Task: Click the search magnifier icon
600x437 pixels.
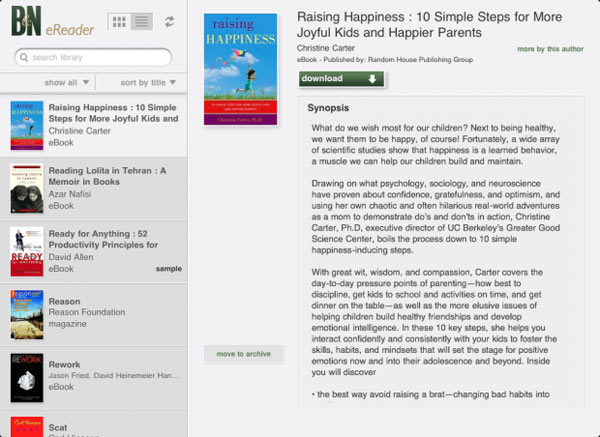Action: (24, 58)
